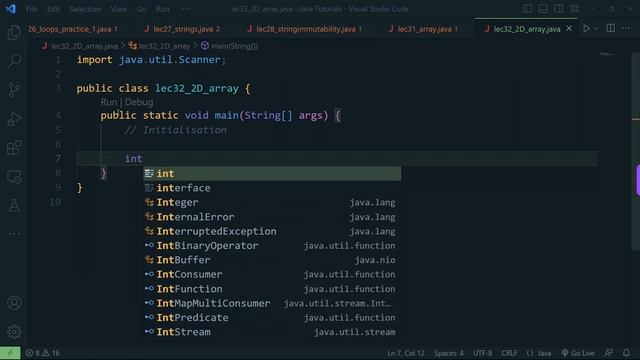Select 'IntFunction' suggestion
The width and height of the screenshot is (640, 360).
point(272,289)
